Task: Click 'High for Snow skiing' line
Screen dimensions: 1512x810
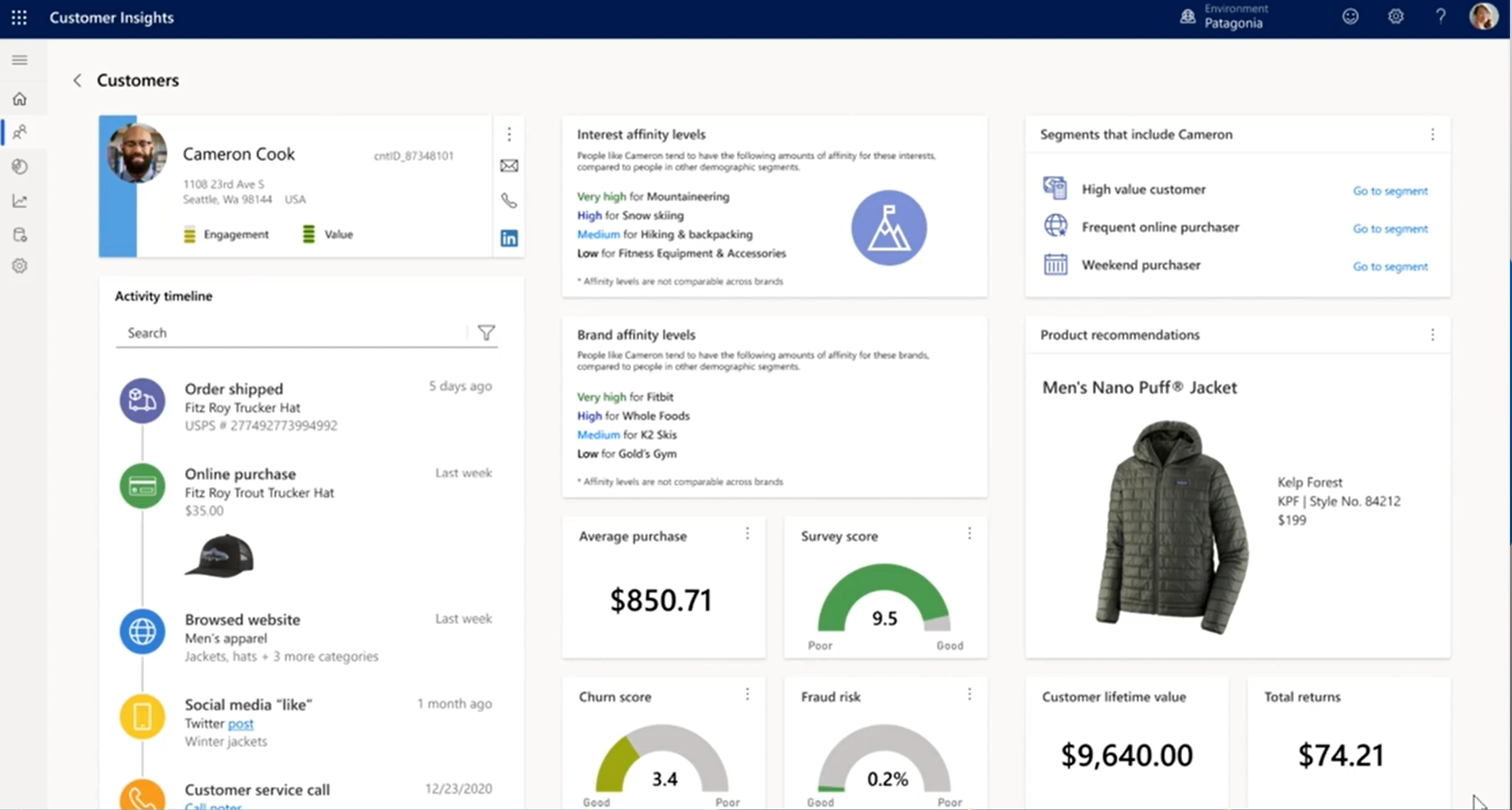Action: click(630, 215)
